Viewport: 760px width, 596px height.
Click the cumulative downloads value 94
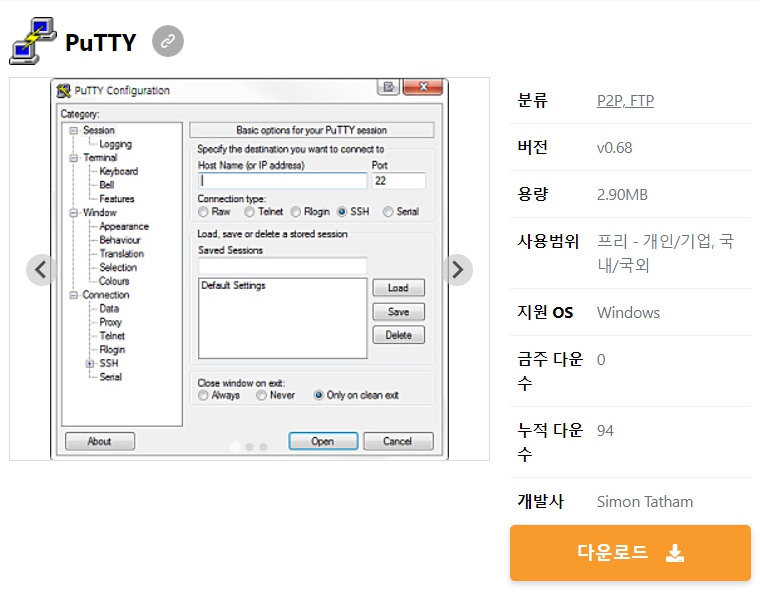[x=605, y=431]
